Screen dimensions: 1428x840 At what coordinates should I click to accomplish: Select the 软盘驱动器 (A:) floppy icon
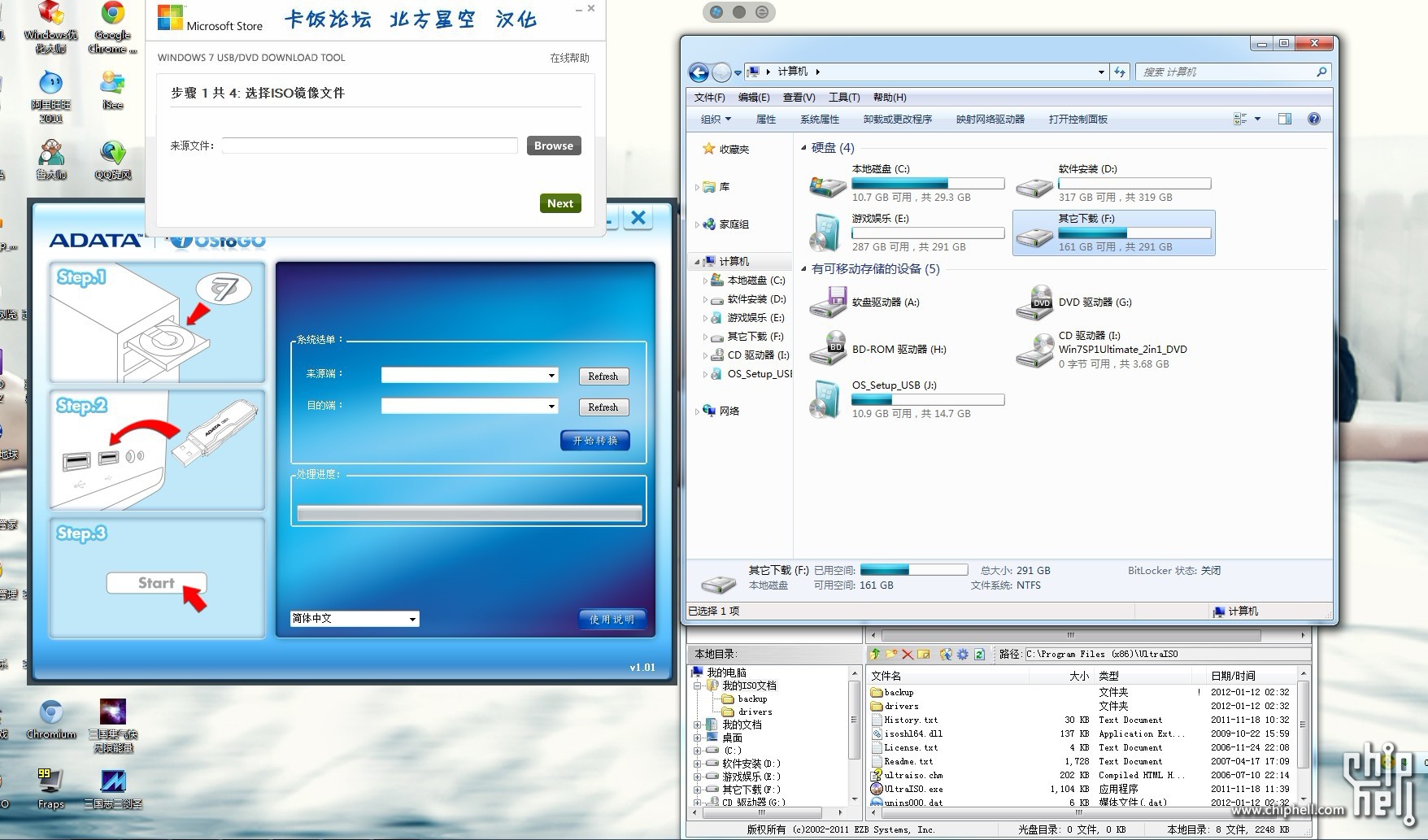pos(828,302)
